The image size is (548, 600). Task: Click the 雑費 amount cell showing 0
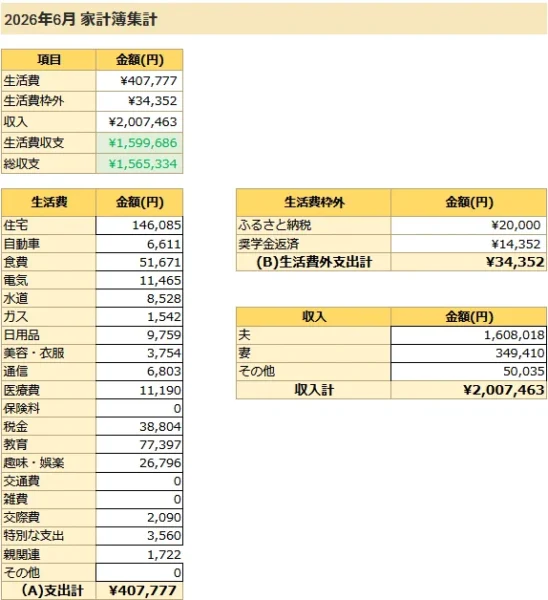[x=139, y=499]
